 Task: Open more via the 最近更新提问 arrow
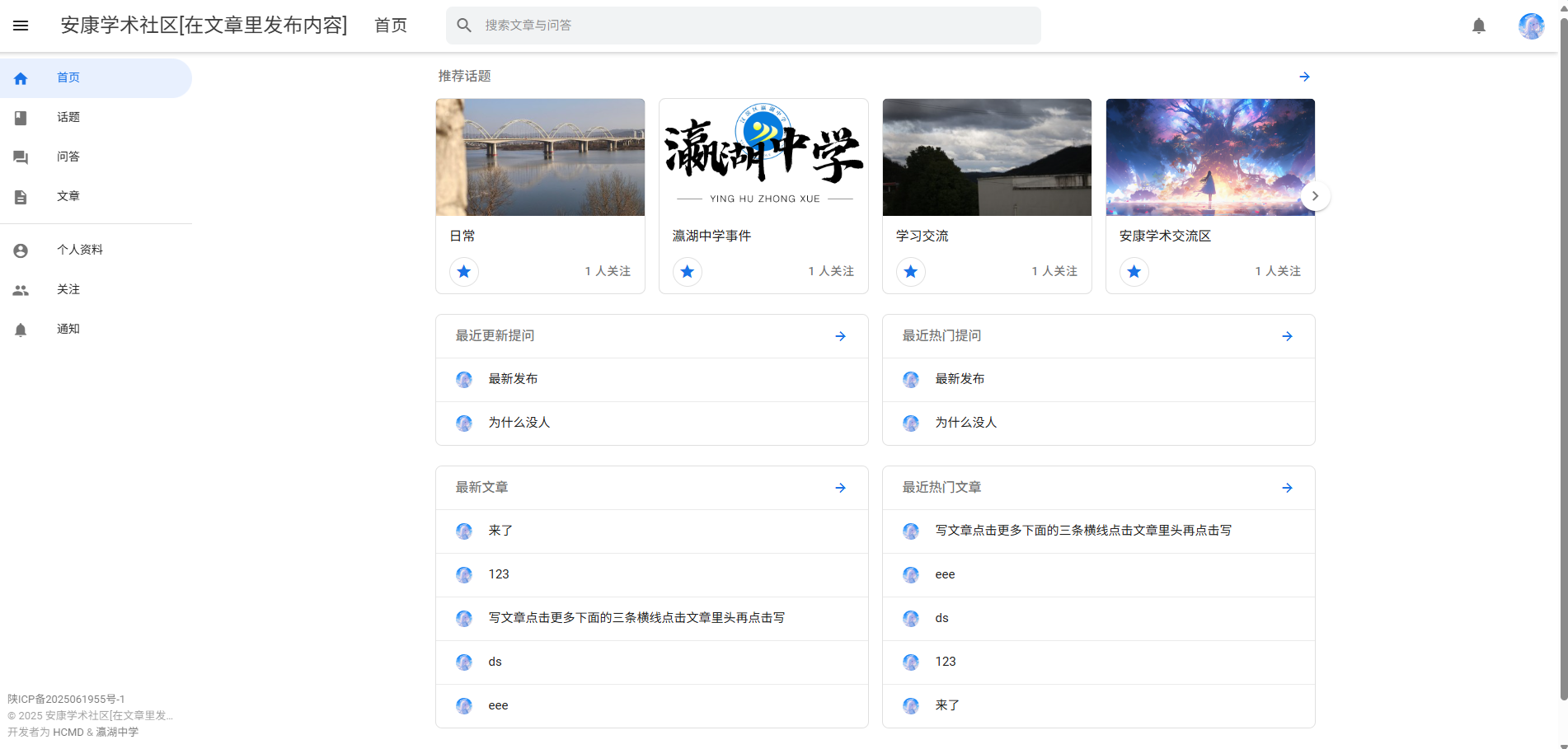point(840,336)
